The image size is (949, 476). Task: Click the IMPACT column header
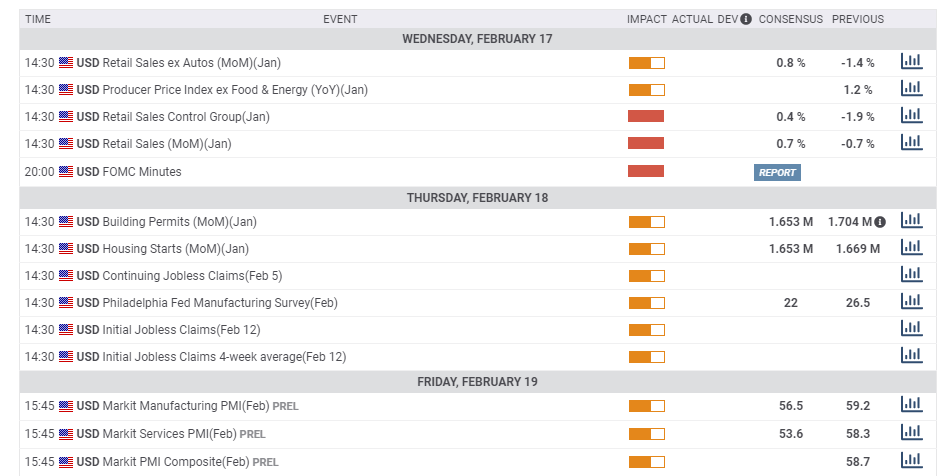[x=646, y=19]
